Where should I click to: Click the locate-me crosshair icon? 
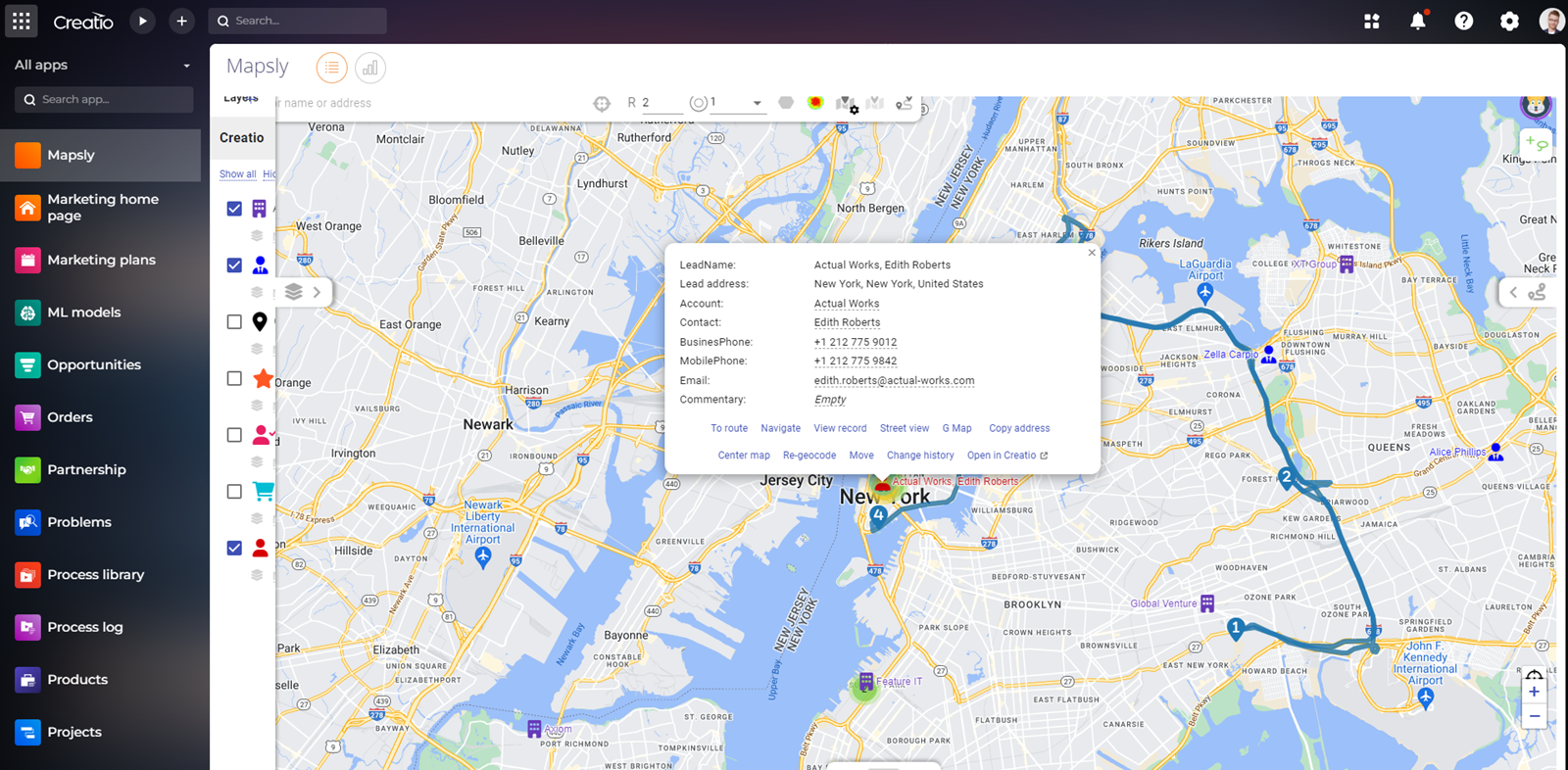pyautogui.click(x=602, y=104)
